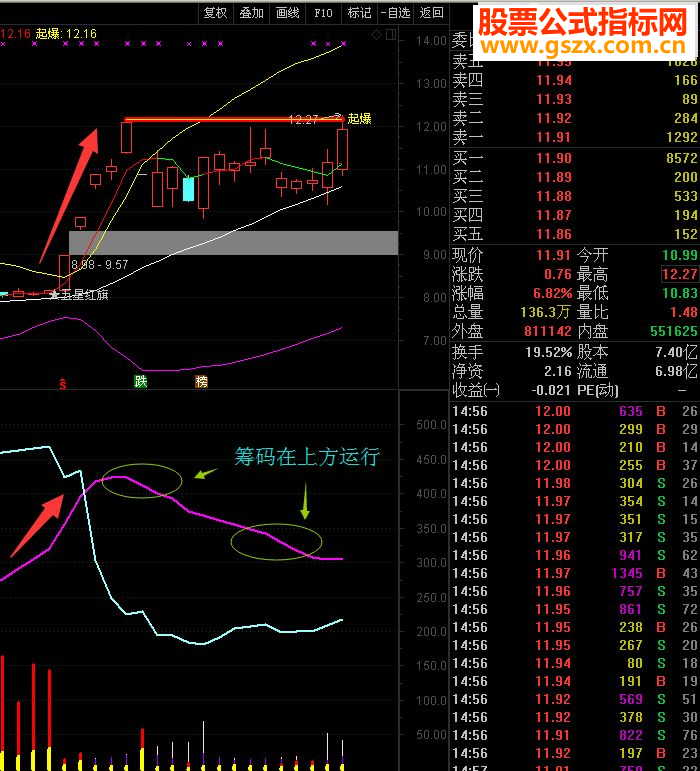Click the 流通 6.98亿 value

676,372
